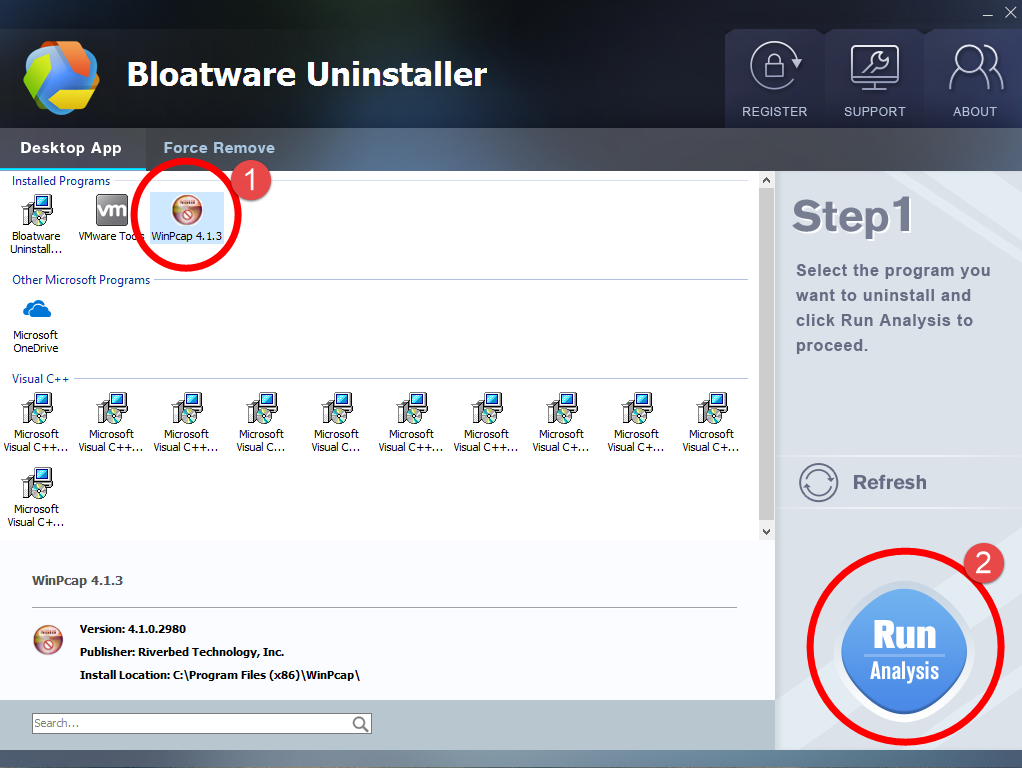
Task: Click the Bloatware Uninstaller logo
Action: click(x=61, y=77)
